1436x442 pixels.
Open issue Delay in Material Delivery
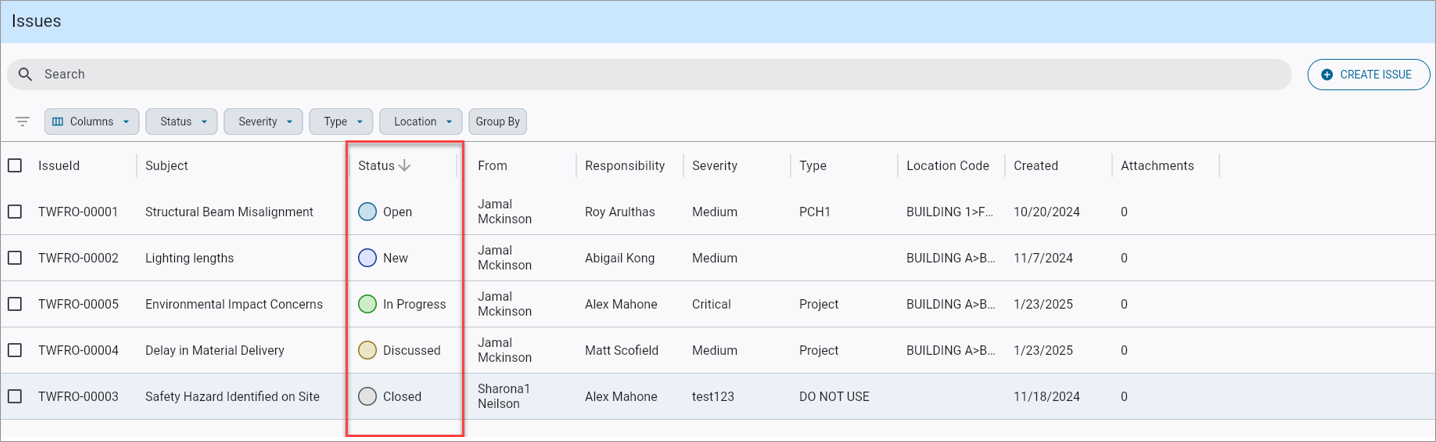[x=215, y=350]
